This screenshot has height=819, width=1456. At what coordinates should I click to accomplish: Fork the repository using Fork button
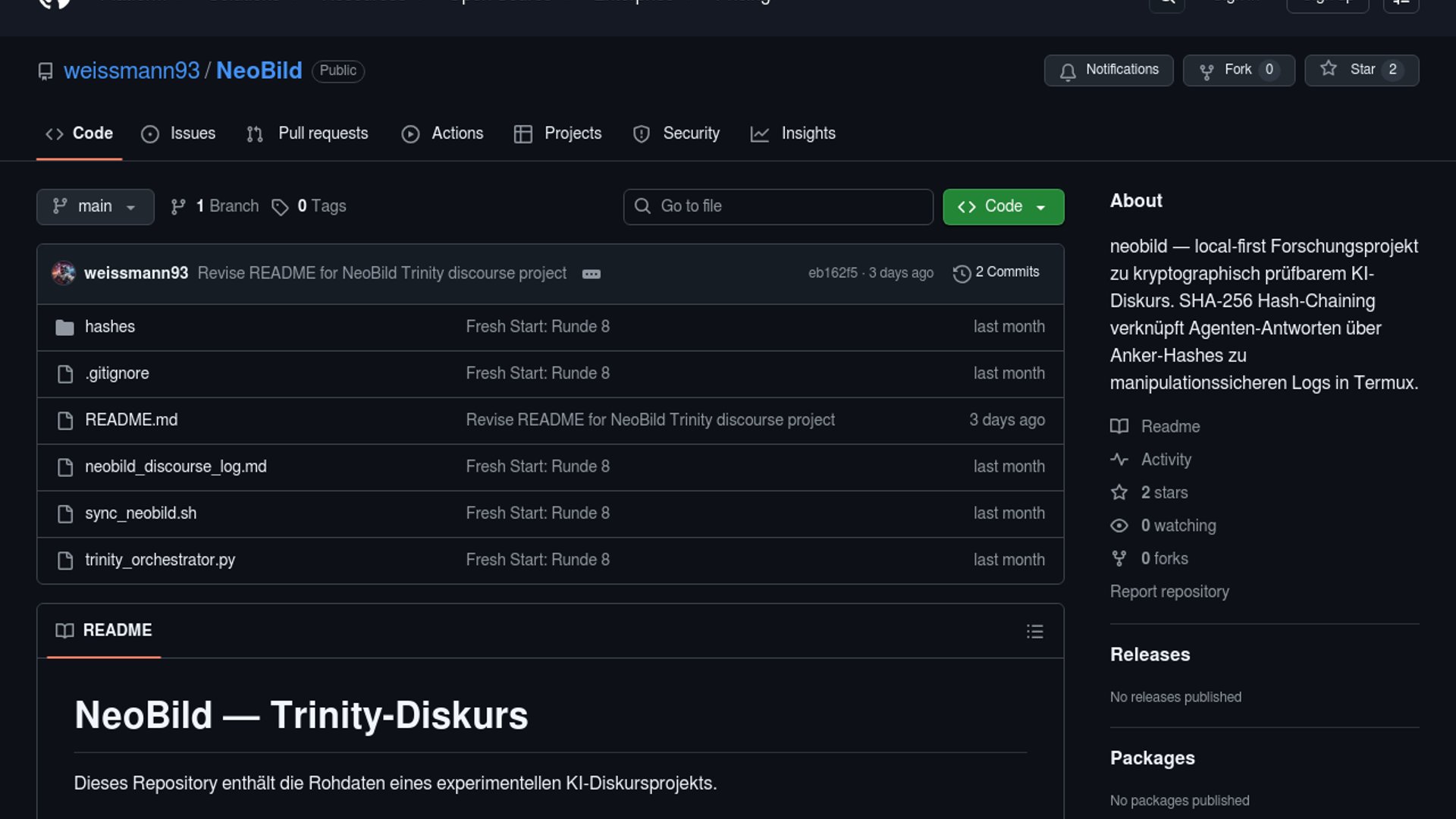pos(1238,70)
